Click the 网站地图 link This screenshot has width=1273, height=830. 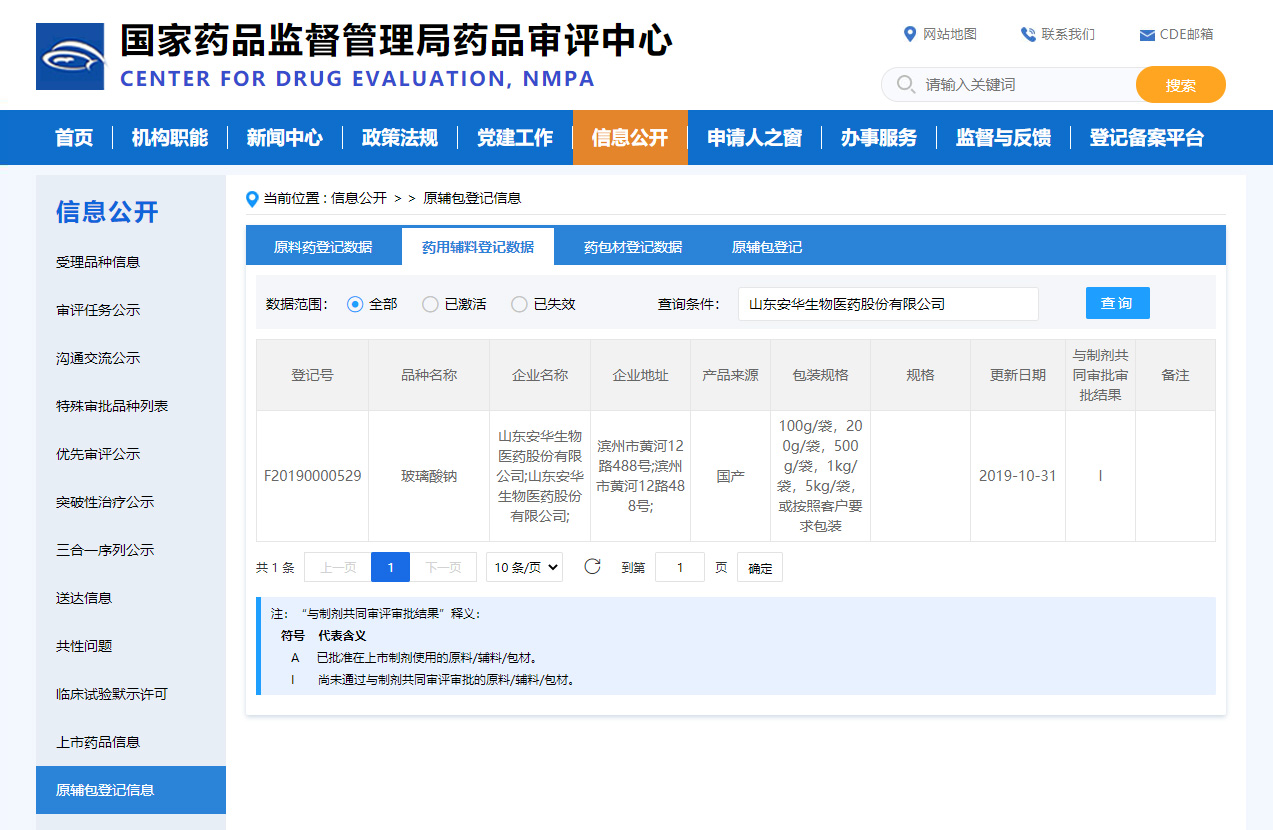(x=950, y=34)
